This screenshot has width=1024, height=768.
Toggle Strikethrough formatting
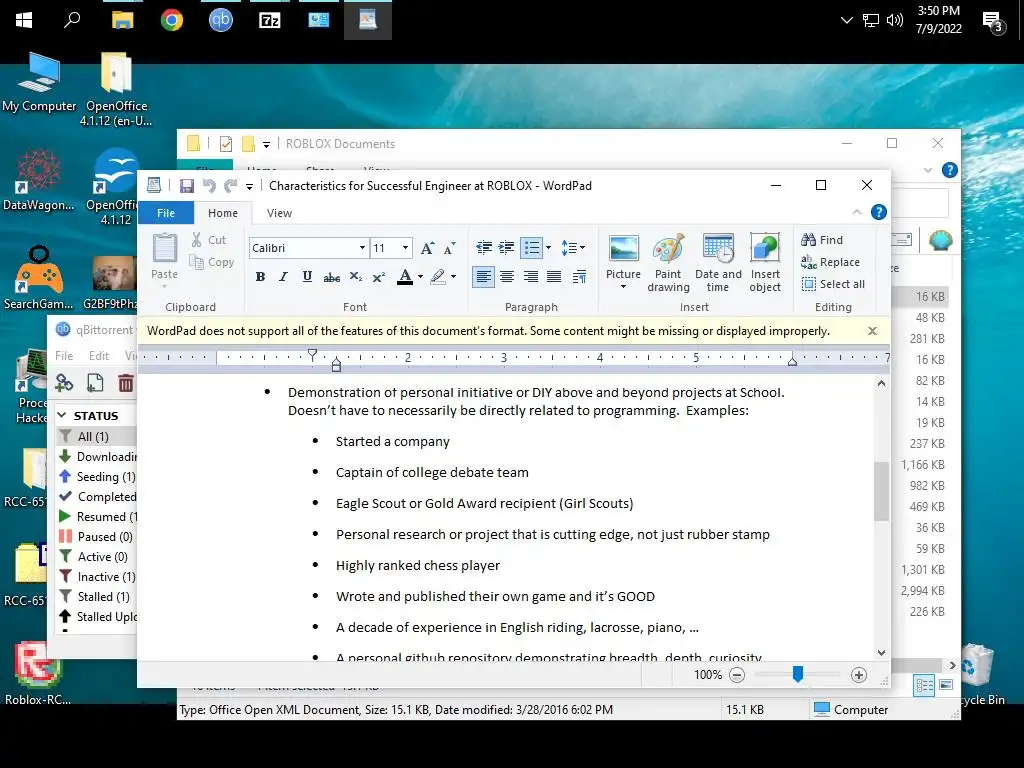[331, 276]
